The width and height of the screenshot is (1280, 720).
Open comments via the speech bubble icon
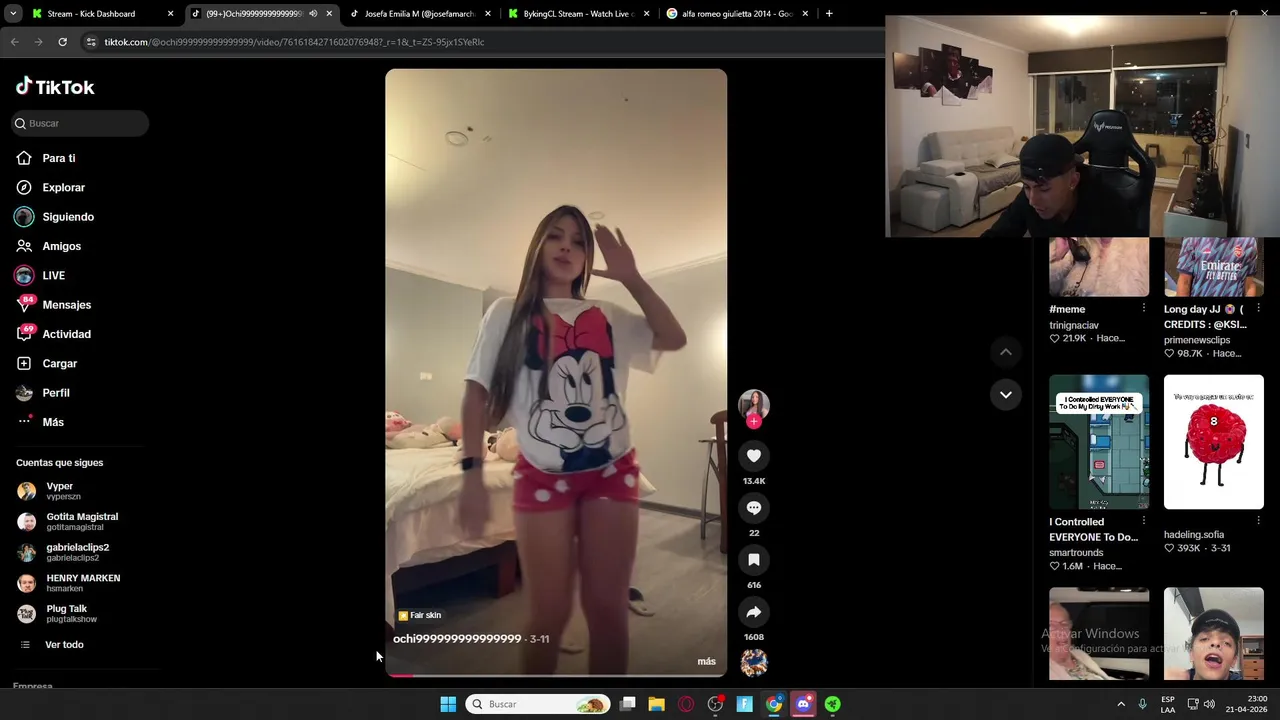(x=754, y=508)
